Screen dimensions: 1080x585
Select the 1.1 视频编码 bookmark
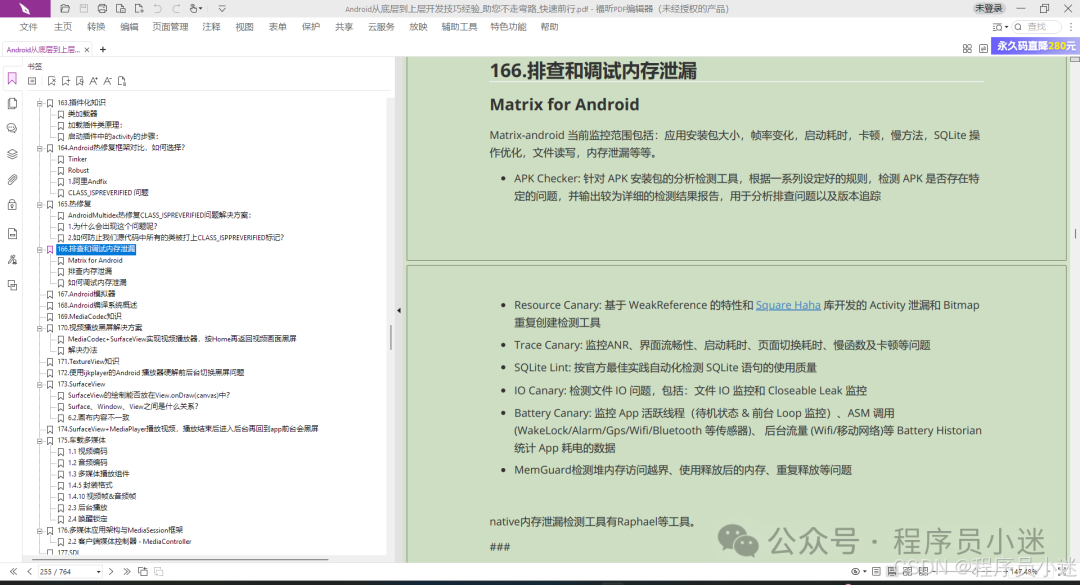87,451
